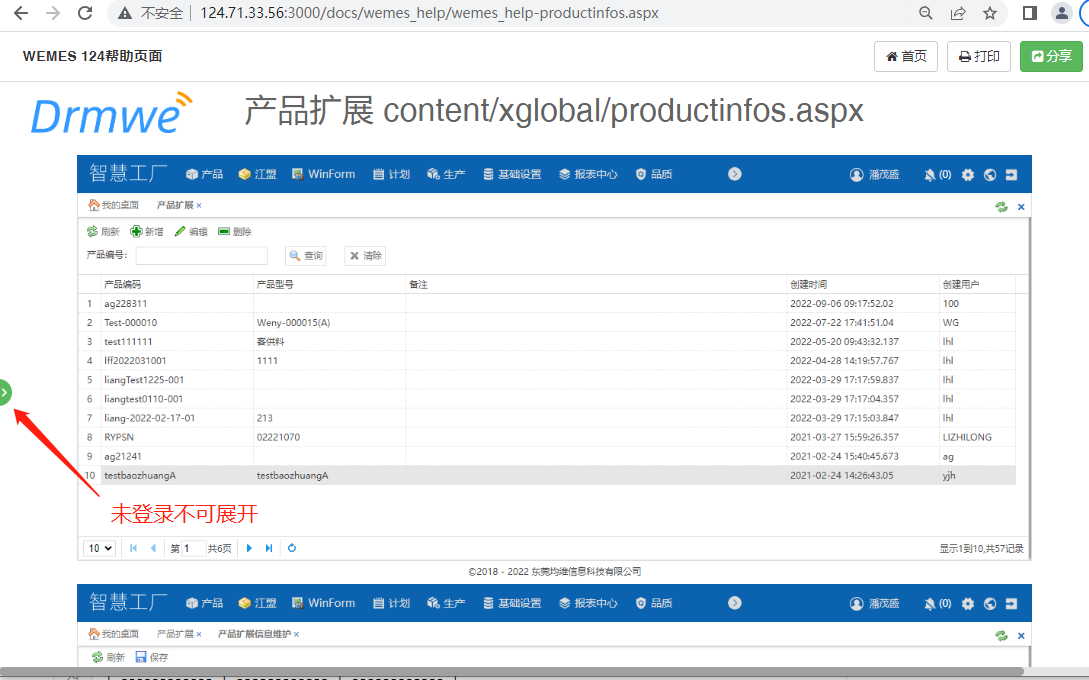Click the pagination refresh icon
Viewport: 1089px width, 680px height.
[292, 548]
